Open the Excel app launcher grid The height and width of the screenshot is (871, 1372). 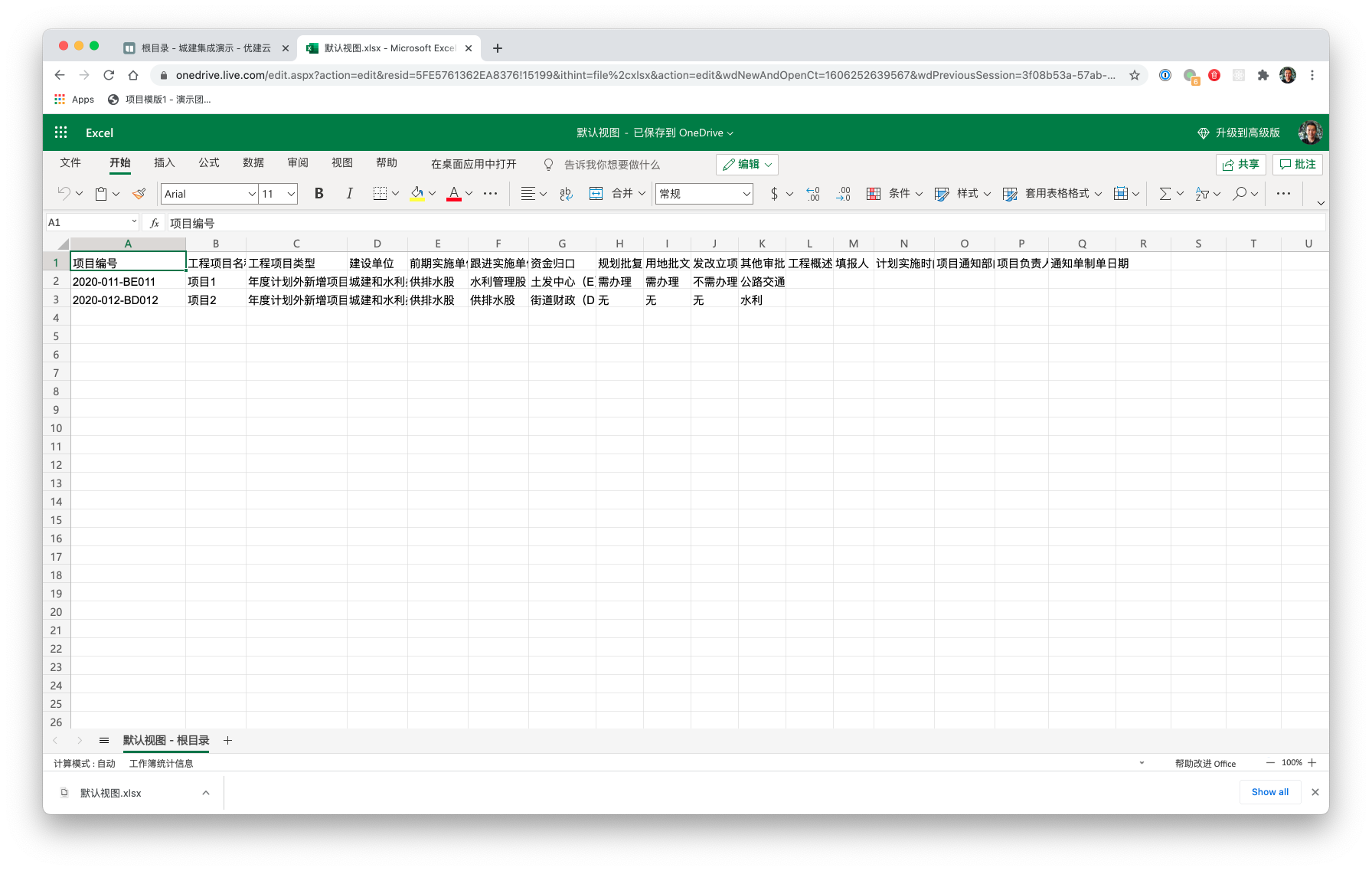click(x=61, y=133)
